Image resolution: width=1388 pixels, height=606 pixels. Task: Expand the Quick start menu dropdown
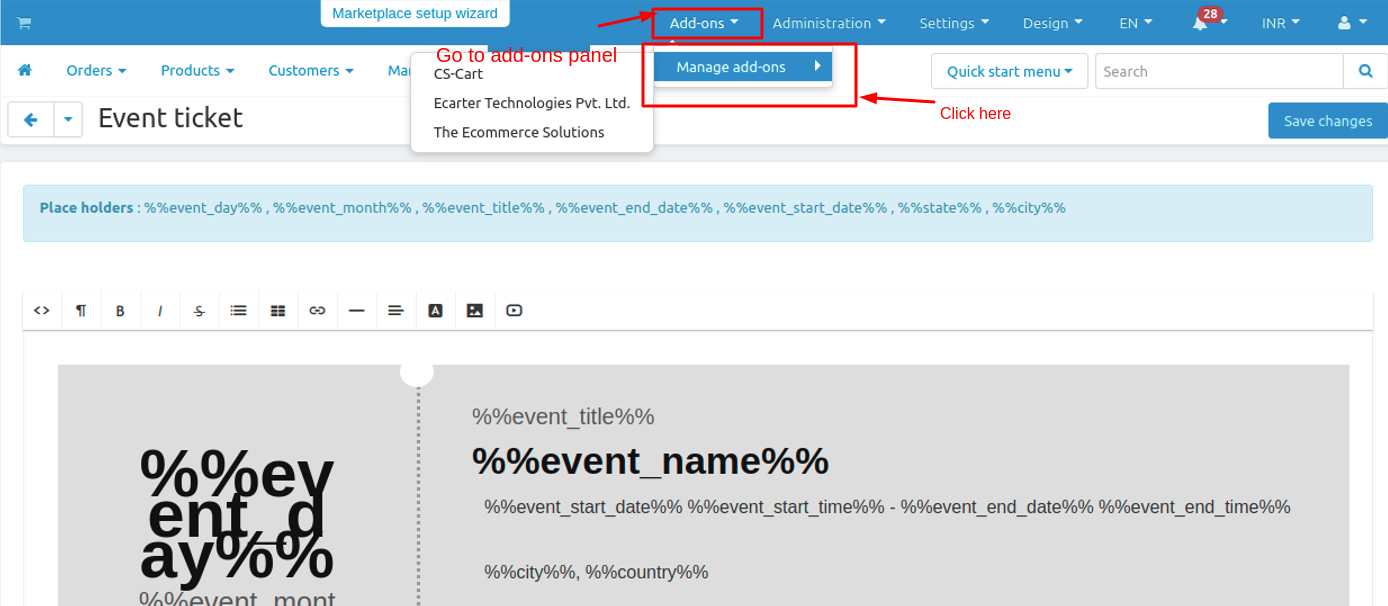coord(1009,71)
